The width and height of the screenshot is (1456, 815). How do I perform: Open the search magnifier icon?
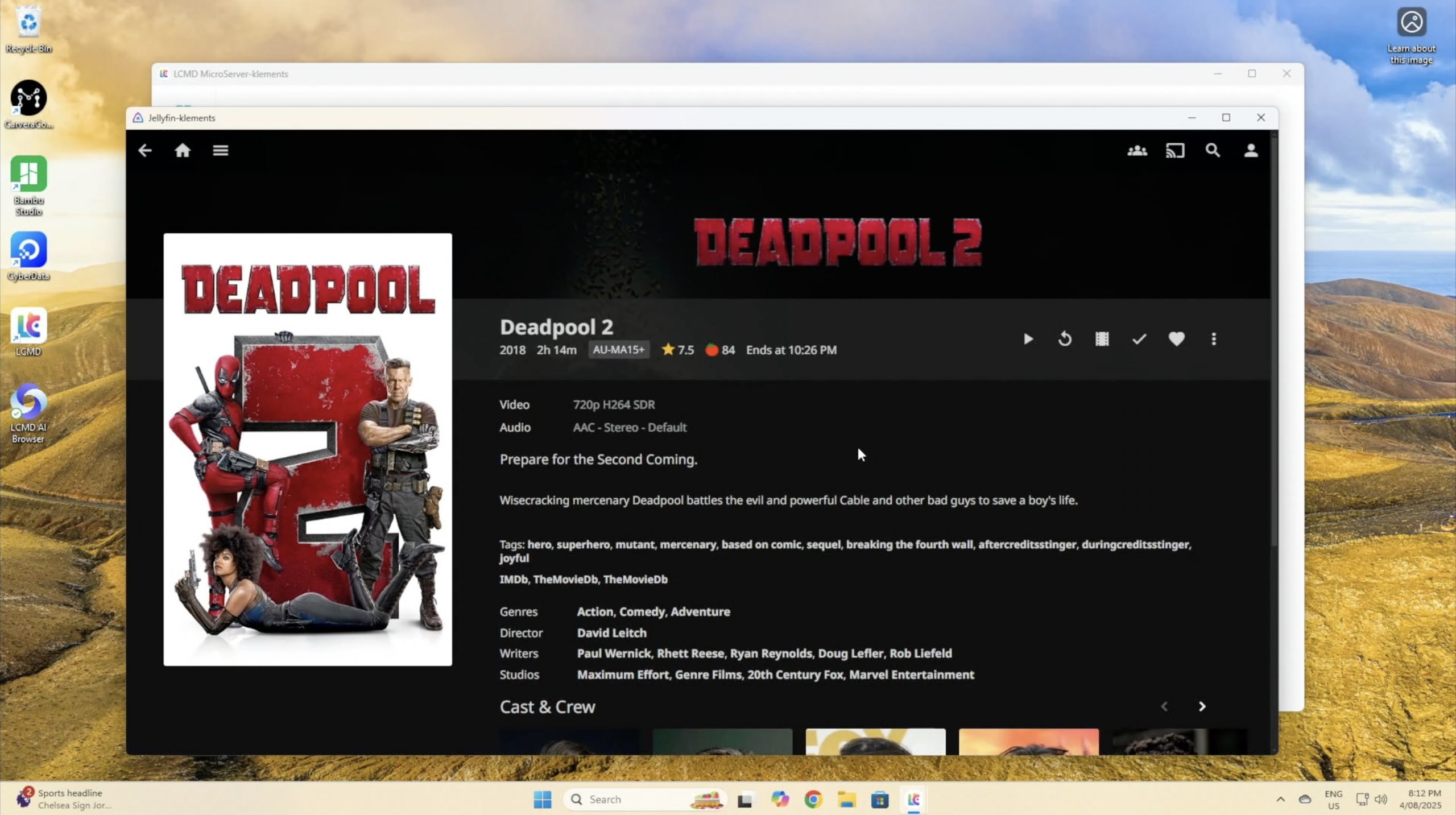1213,151
